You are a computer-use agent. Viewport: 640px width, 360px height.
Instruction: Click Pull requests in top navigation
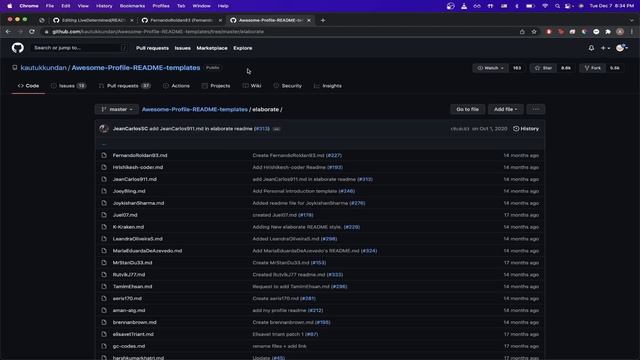click(152, 48)
